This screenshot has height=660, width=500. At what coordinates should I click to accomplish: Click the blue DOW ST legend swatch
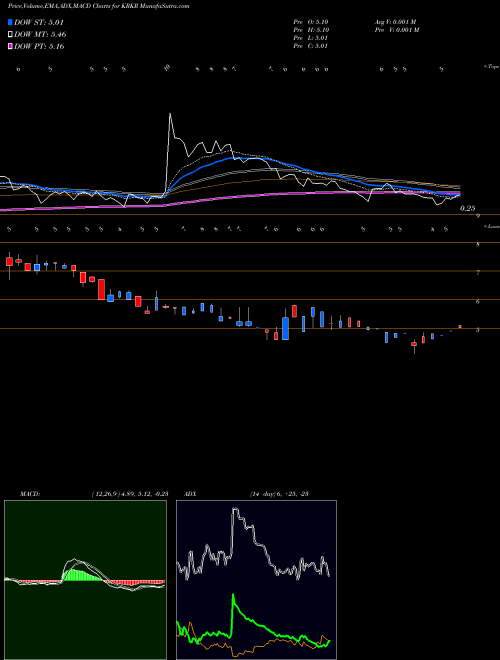10,23
